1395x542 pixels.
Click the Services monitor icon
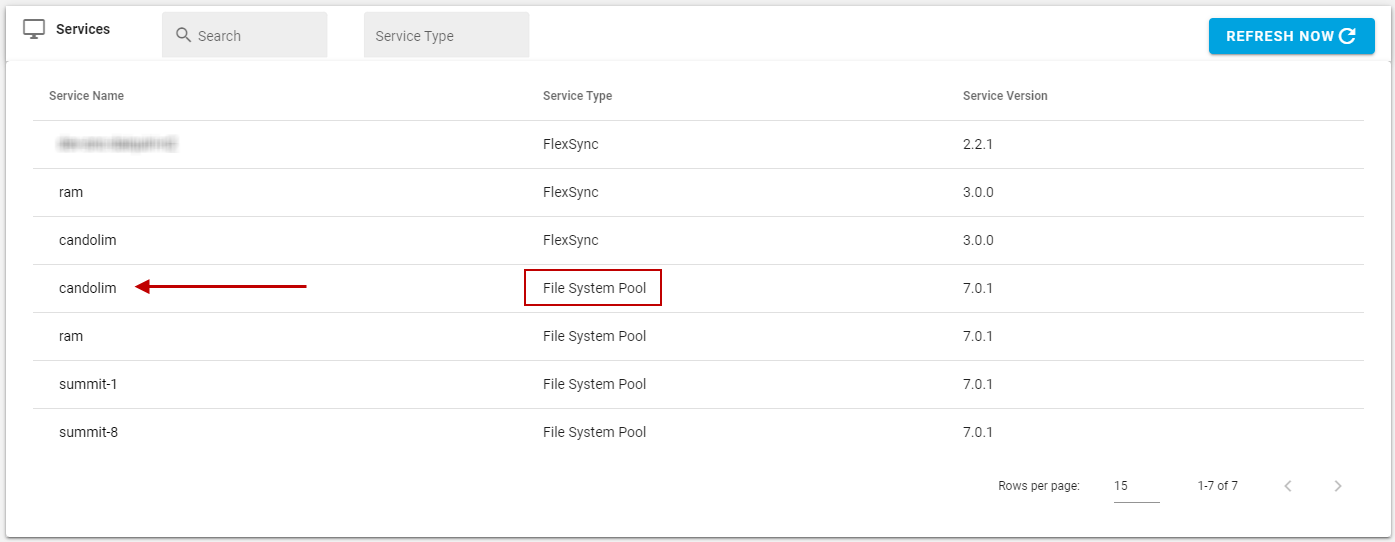point(34,29)
